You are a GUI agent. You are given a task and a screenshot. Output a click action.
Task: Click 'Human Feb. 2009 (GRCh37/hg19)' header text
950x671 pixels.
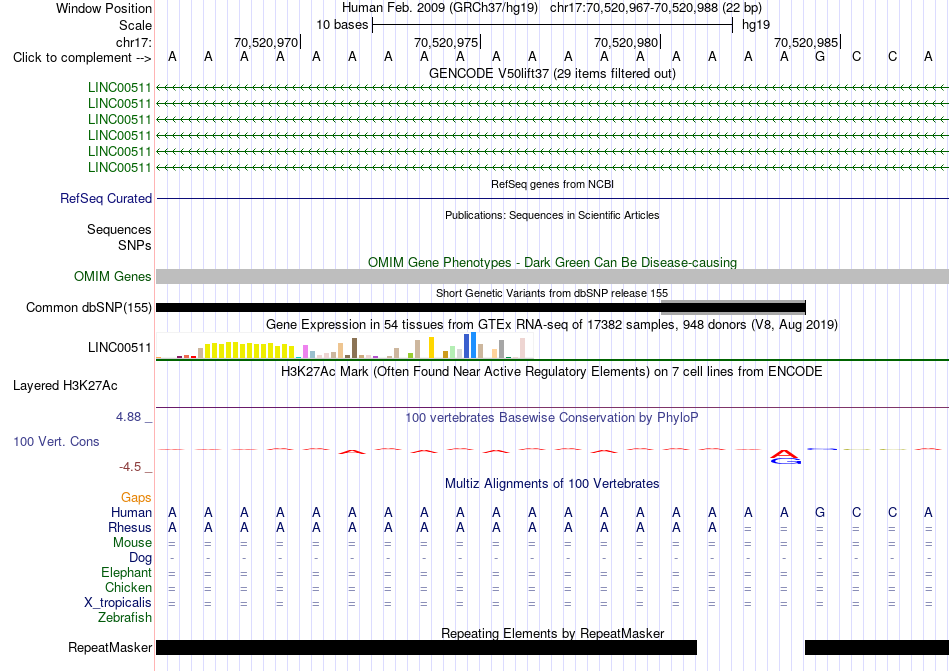point(440,8)
